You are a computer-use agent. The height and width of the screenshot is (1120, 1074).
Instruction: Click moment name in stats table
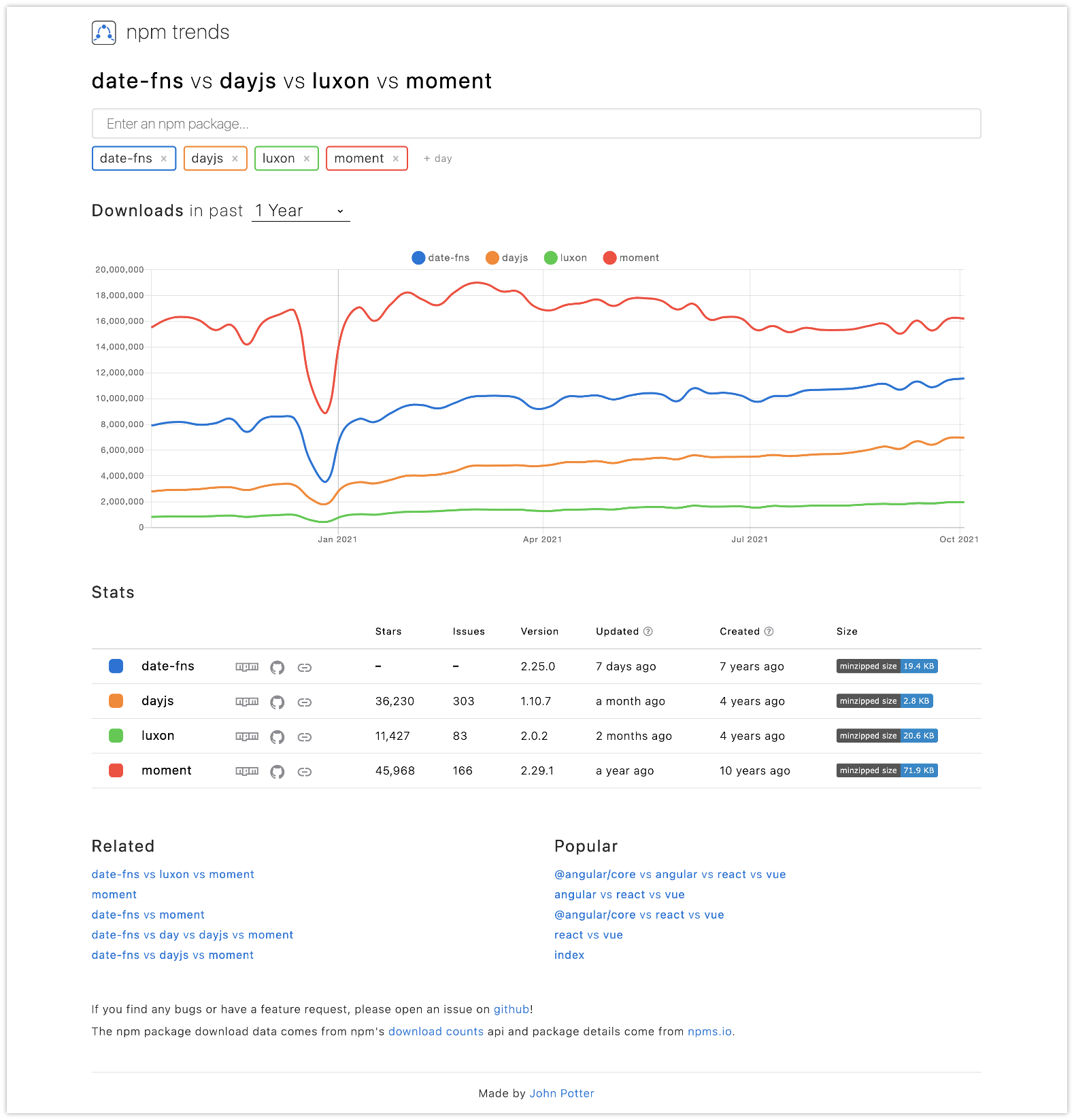(x=167, y=770)
